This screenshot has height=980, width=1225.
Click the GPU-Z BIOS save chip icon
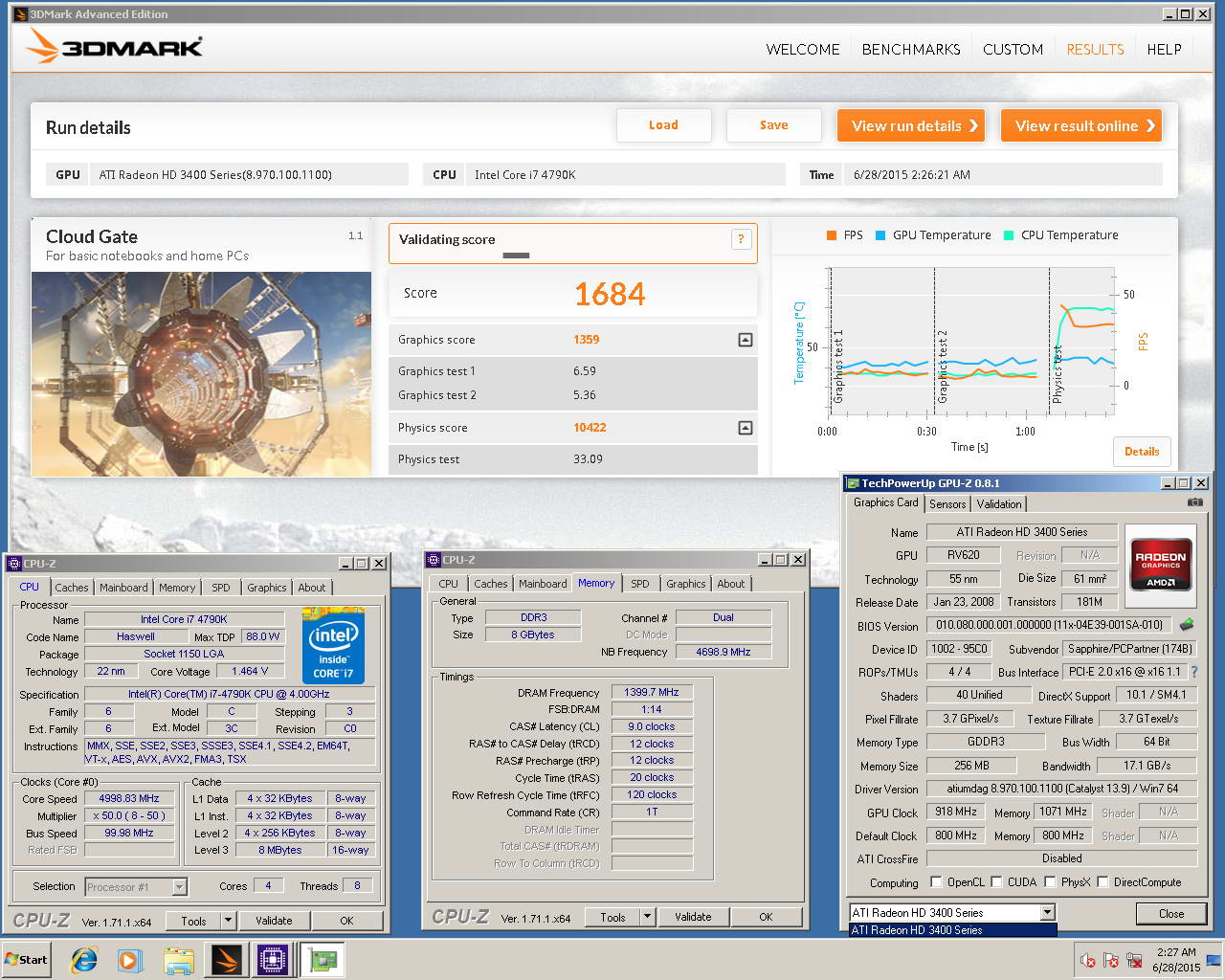pos(1187,625)
